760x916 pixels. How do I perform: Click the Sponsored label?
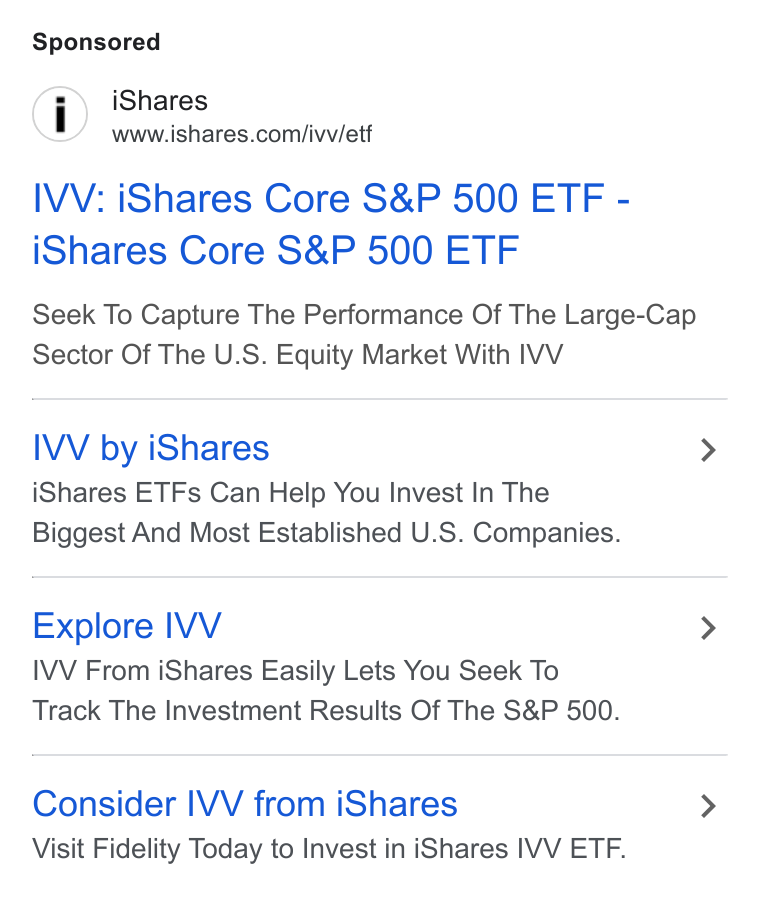point(96,42)
